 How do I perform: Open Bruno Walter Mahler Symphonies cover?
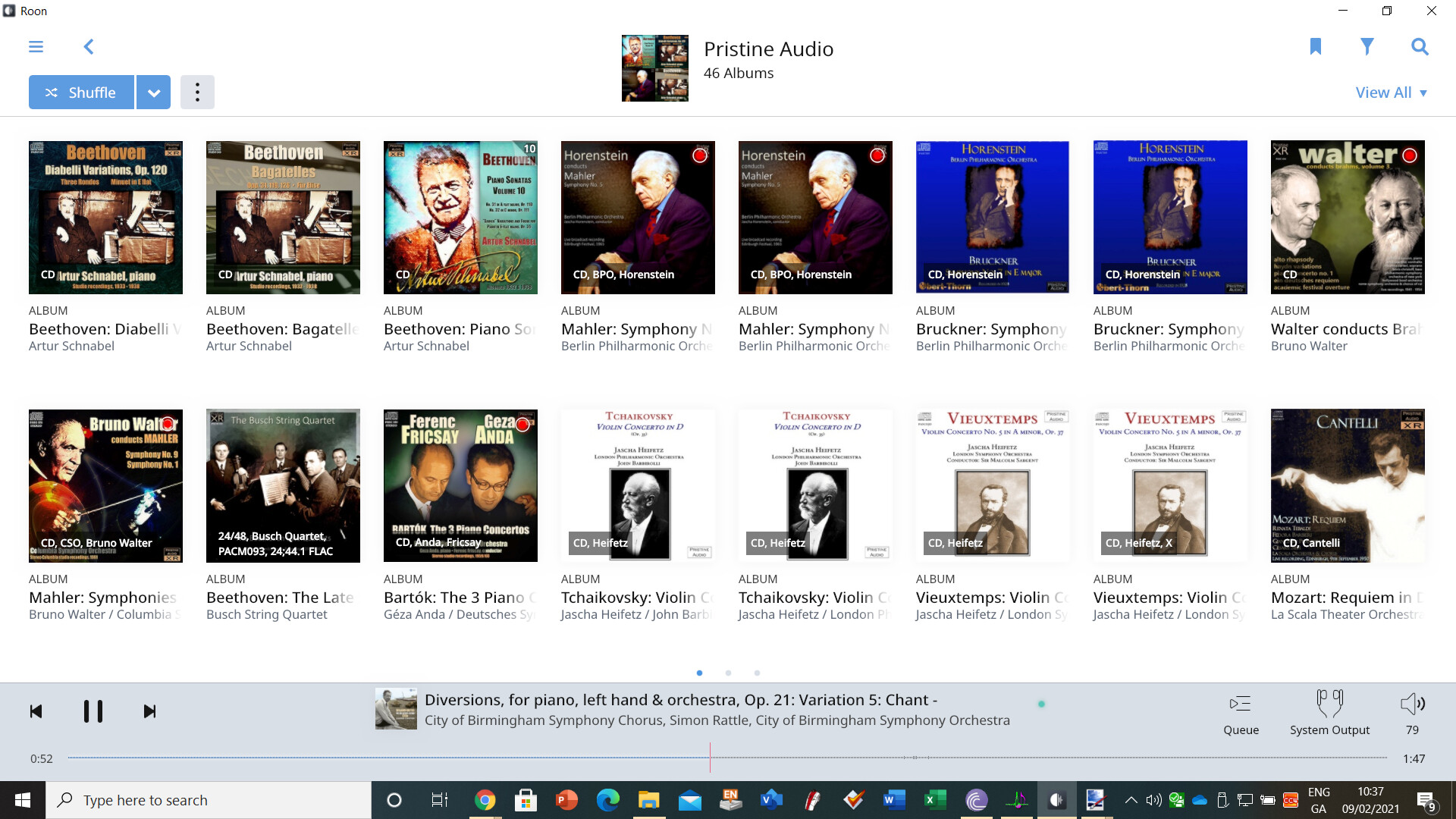[105, 486]
